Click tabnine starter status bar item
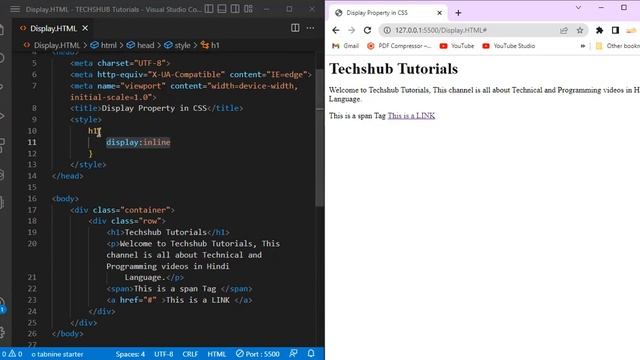640x360 pixels. pos(57,354)
